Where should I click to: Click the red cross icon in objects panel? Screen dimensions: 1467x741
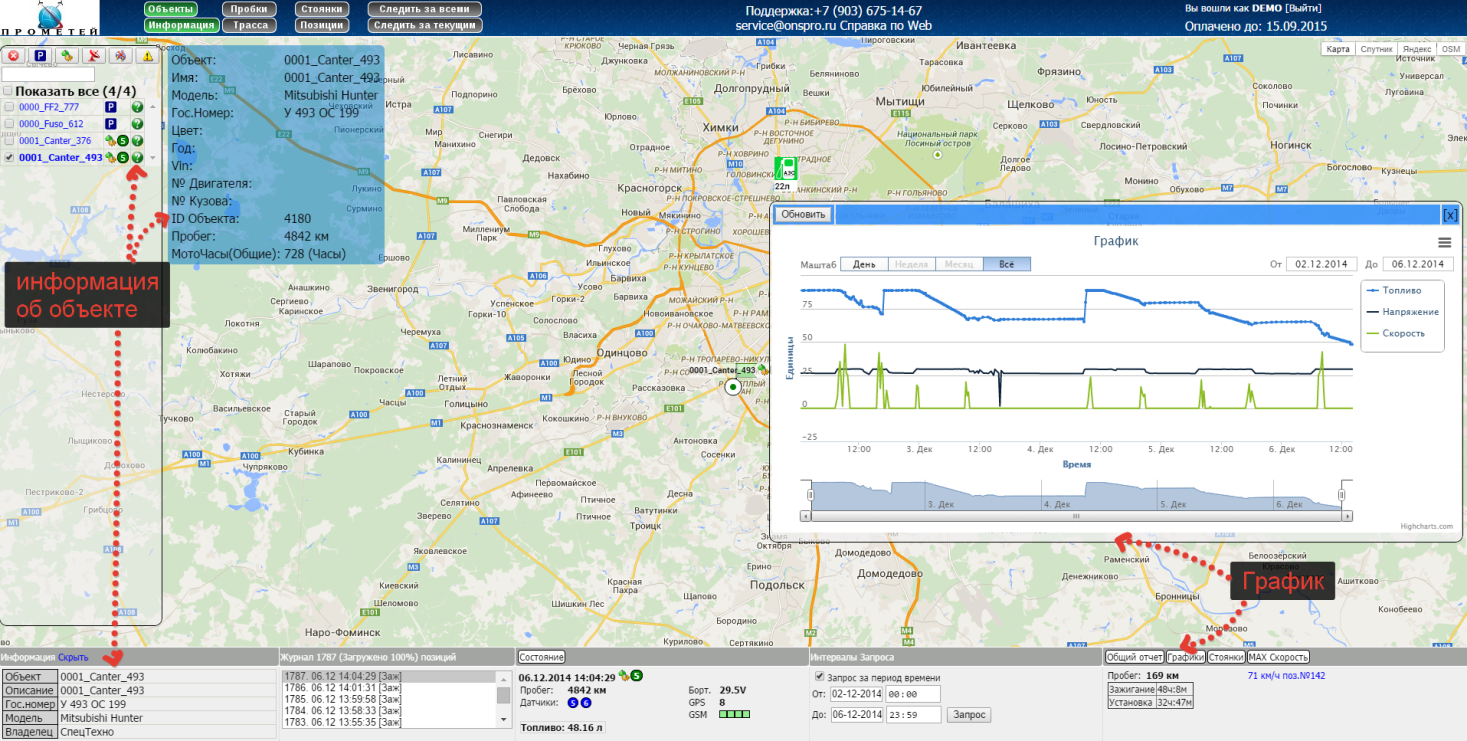15,56
